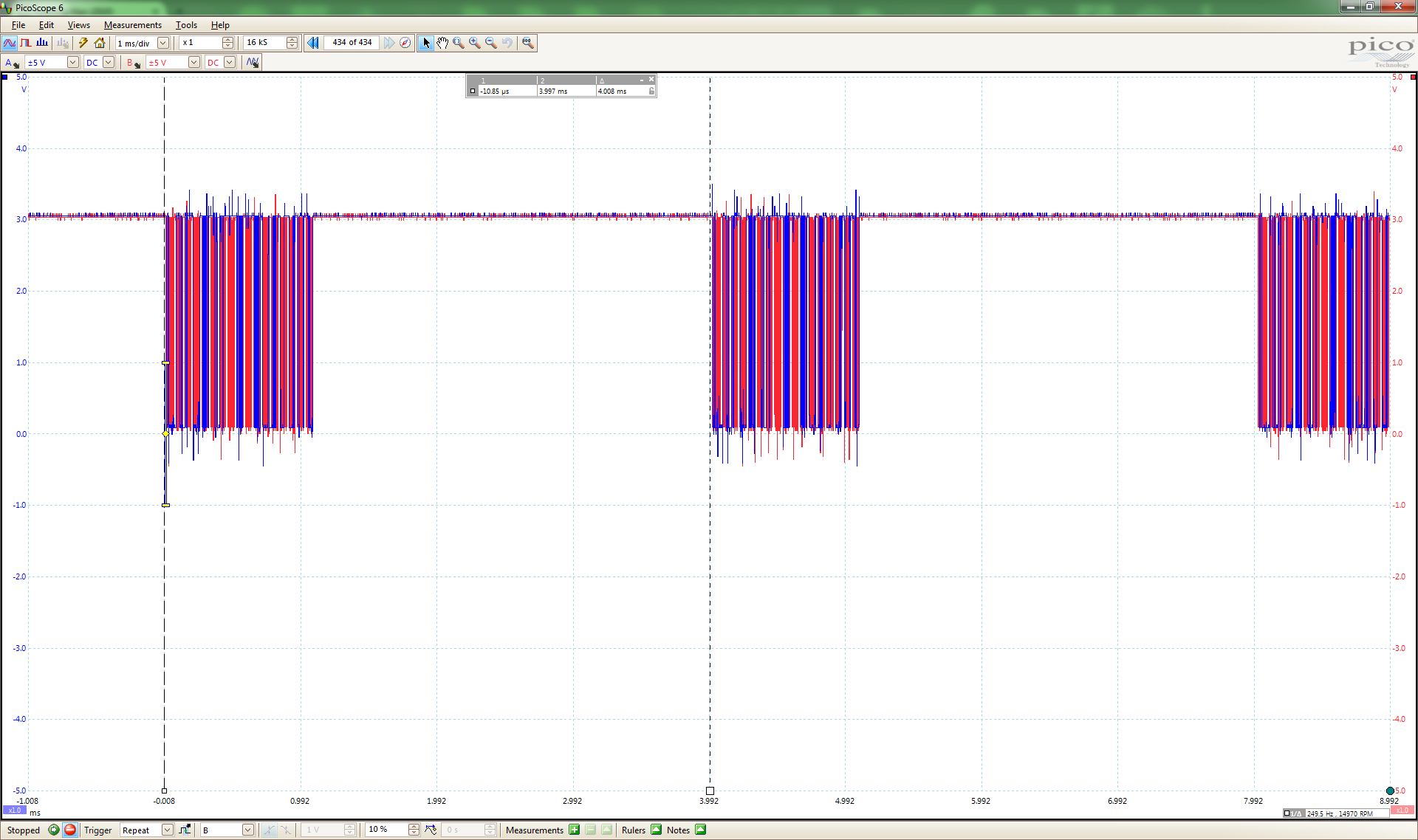The image size is (1418, 840).
Task: Click the Auto setup lightning icon
Action: (83, 43)
